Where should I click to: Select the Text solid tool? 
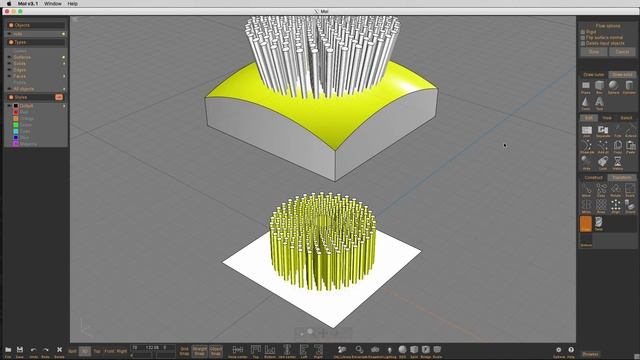point(599,103)
